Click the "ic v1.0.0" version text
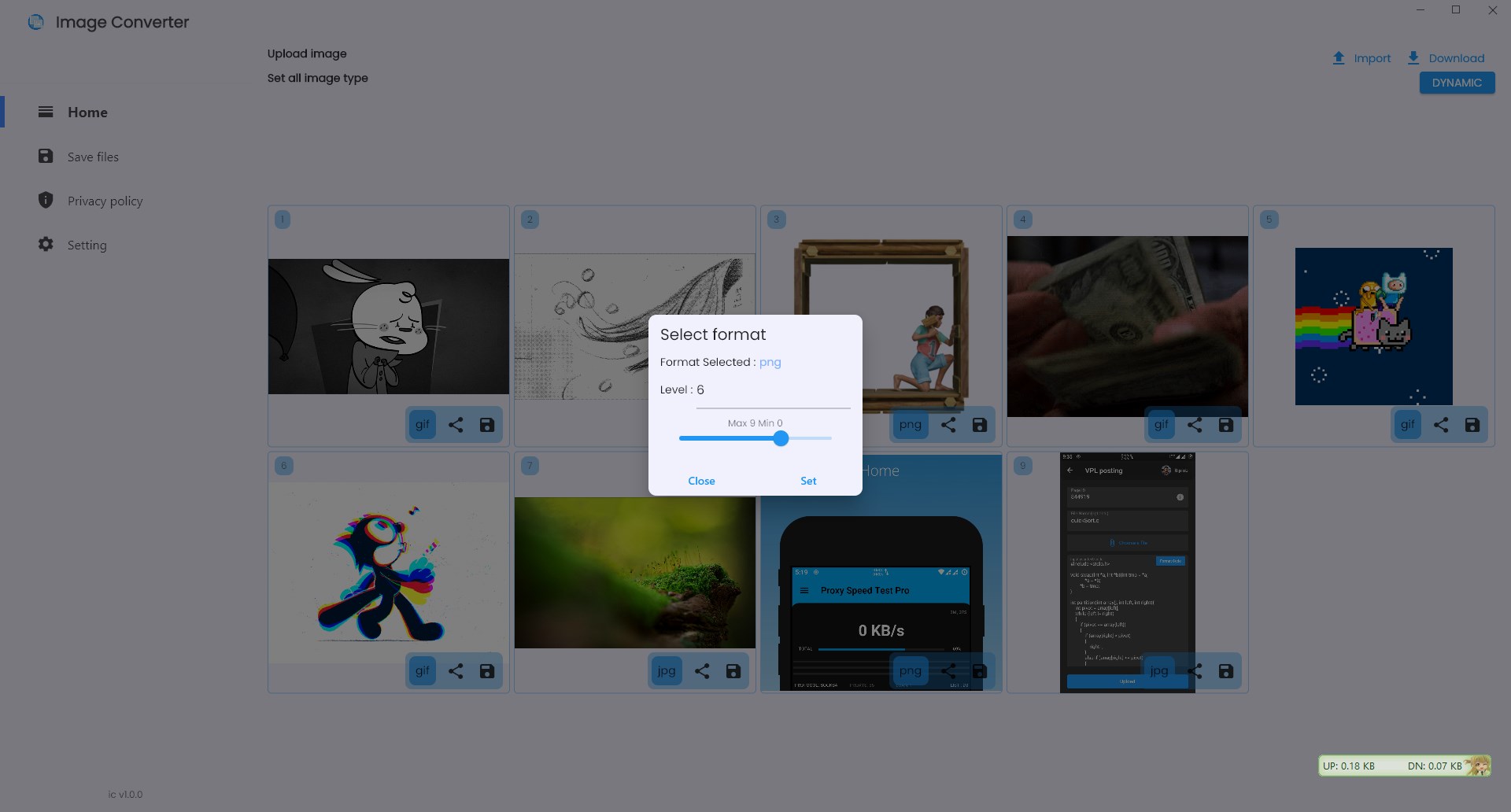Image resolution: width=1511 pixels, height=812 pixels. 126,795
